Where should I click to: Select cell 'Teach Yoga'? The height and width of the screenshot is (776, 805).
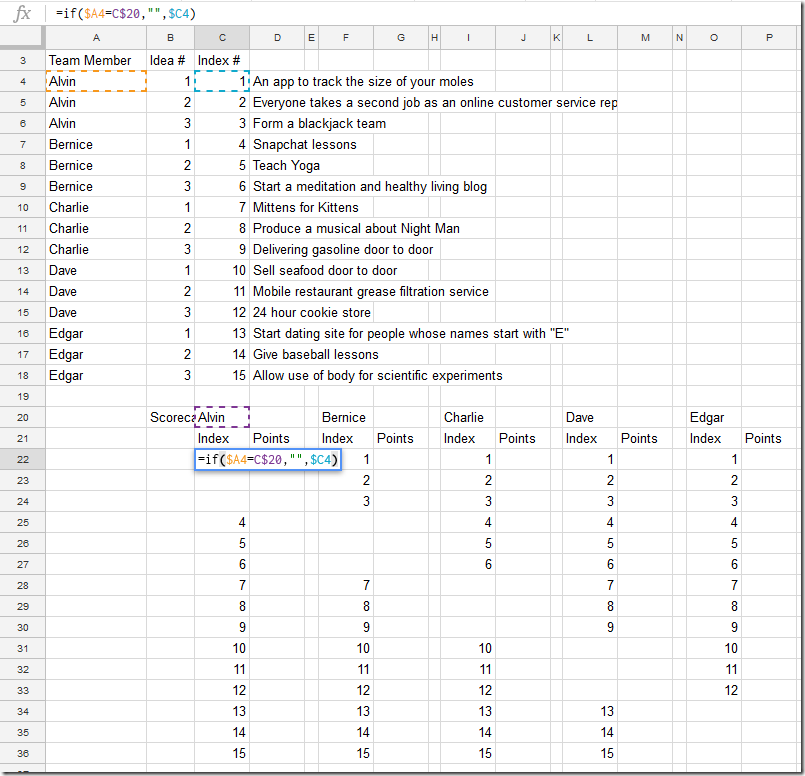(x=286, y=166)
